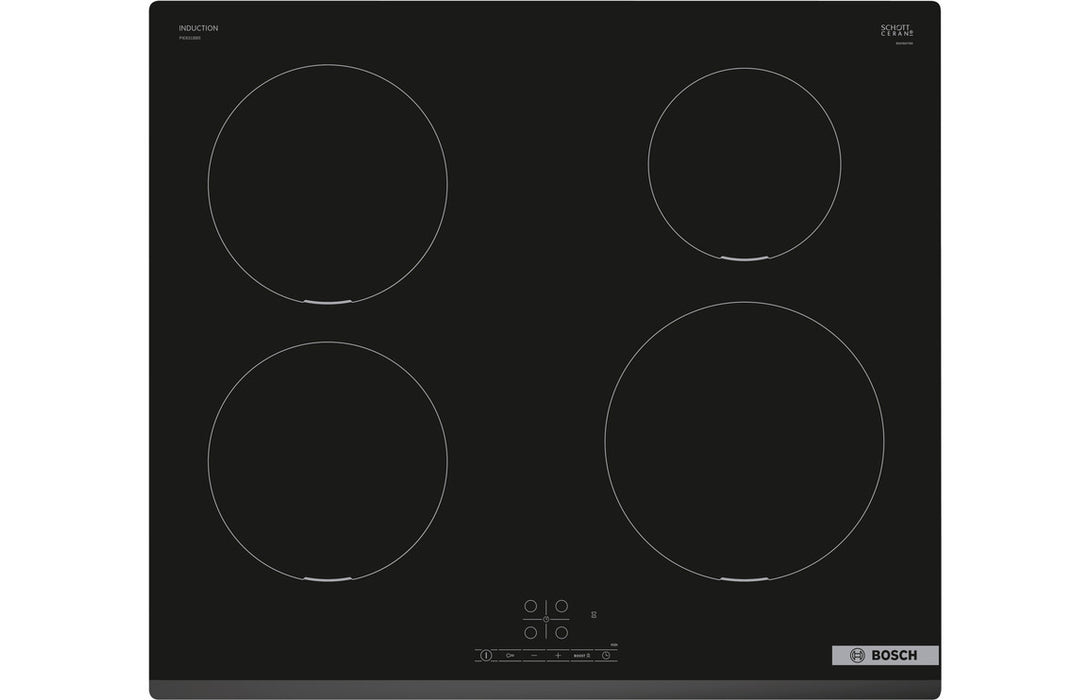Select the front-left zone indicator circle
Screen dimensions: 1091x700
pos(531,633)
